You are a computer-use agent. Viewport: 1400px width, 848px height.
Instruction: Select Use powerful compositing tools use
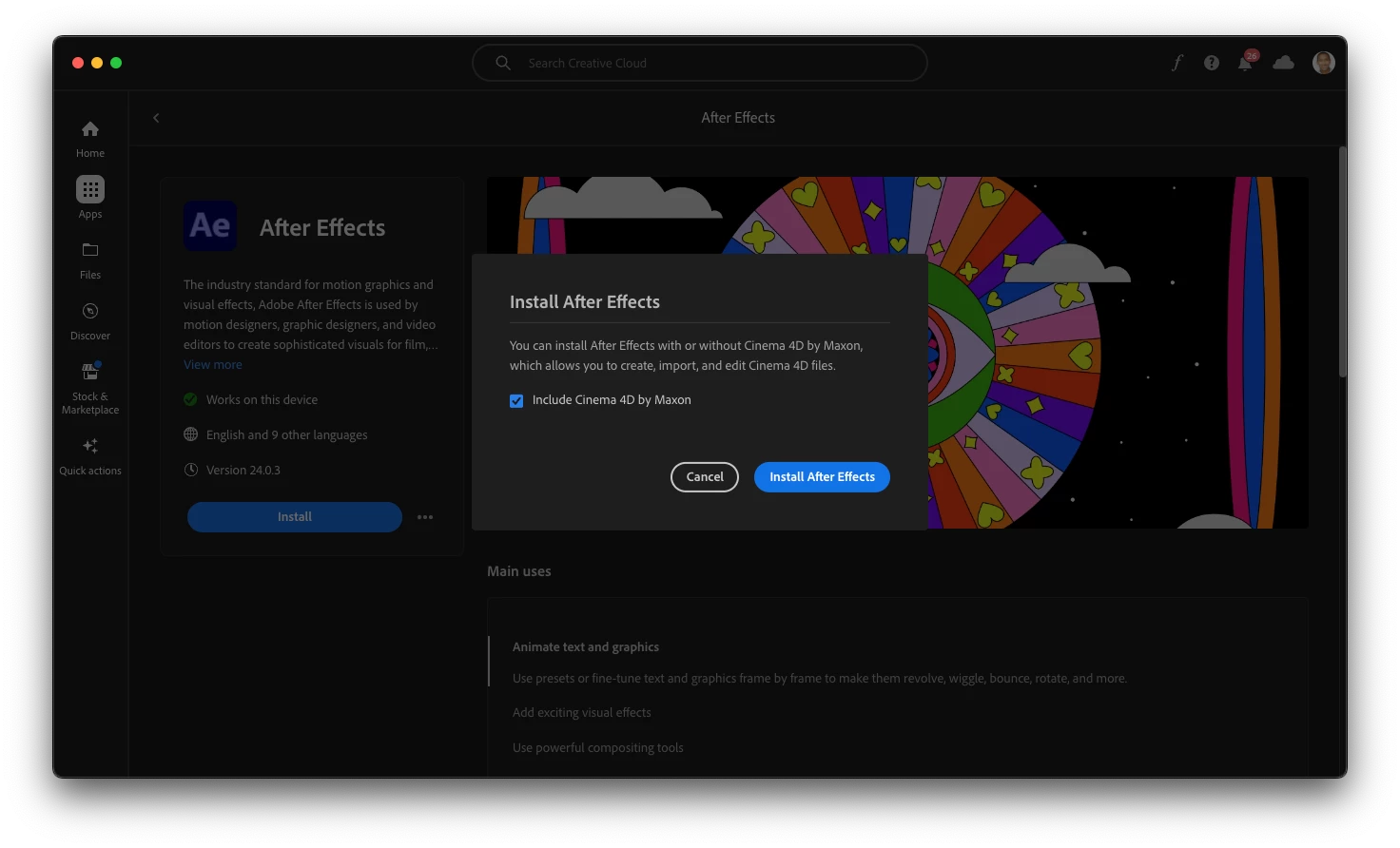(598, 748)
